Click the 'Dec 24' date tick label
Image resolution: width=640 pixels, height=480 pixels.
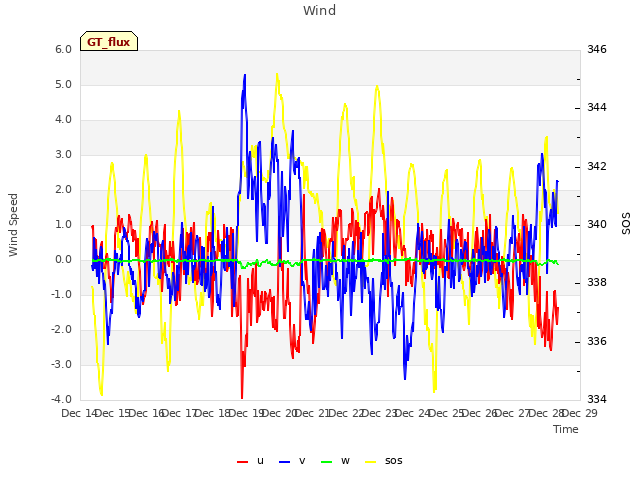pyautogui.click(x=414, y=413)
